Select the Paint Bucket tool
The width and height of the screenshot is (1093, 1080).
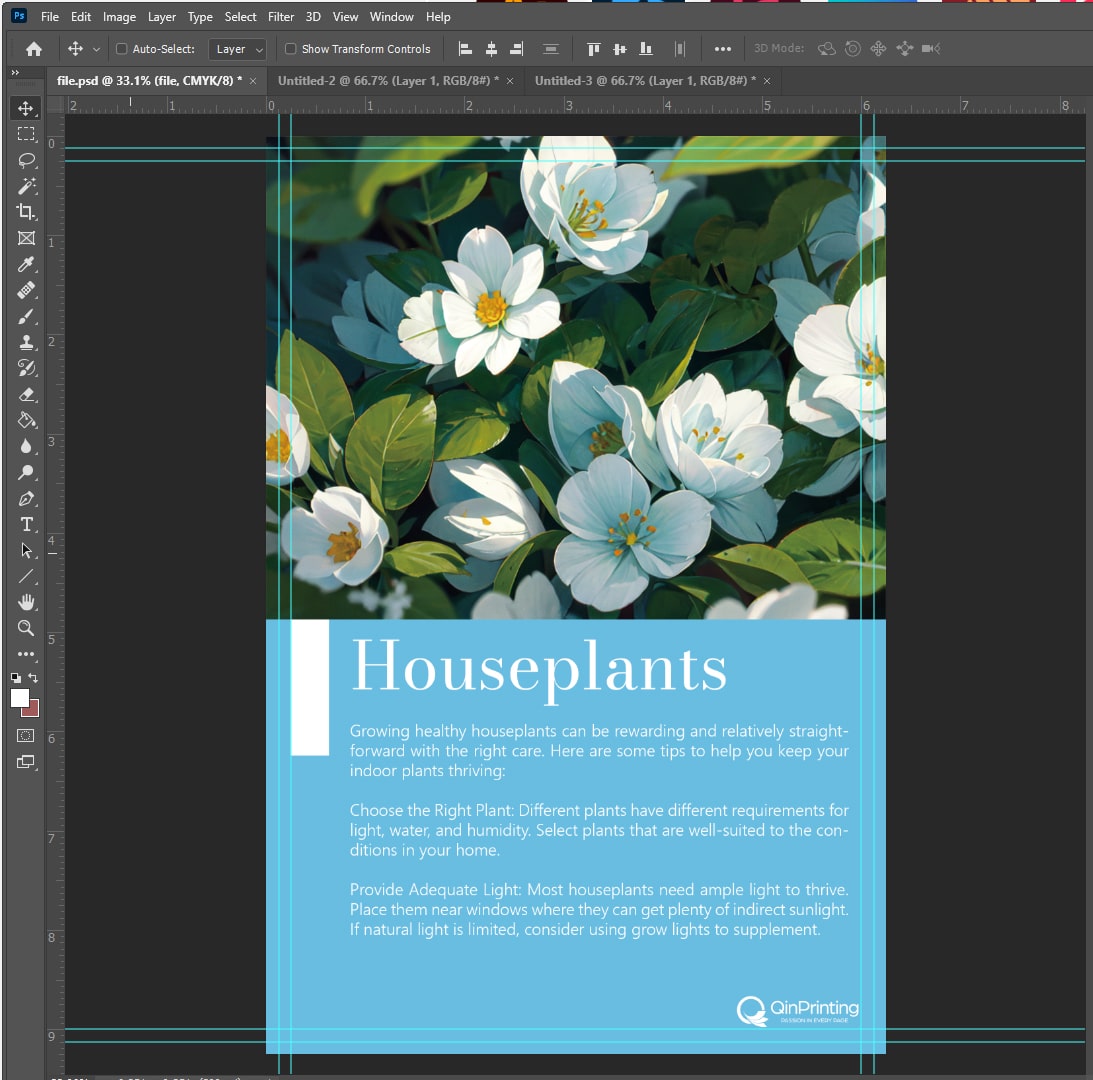tap(26, 420)
